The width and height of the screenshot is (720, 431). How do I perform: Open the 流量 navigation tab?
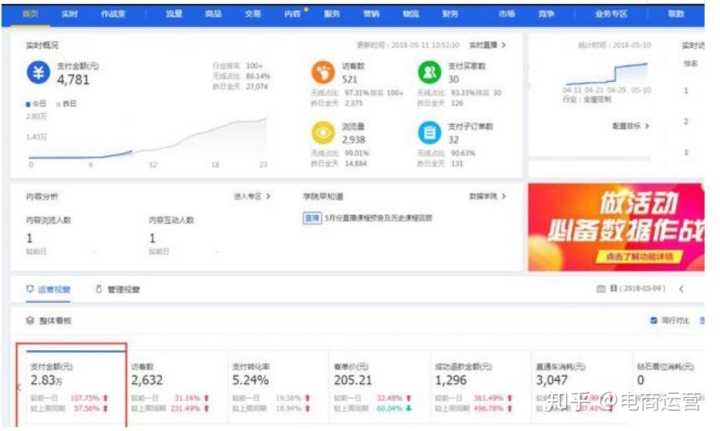(174, 14)
